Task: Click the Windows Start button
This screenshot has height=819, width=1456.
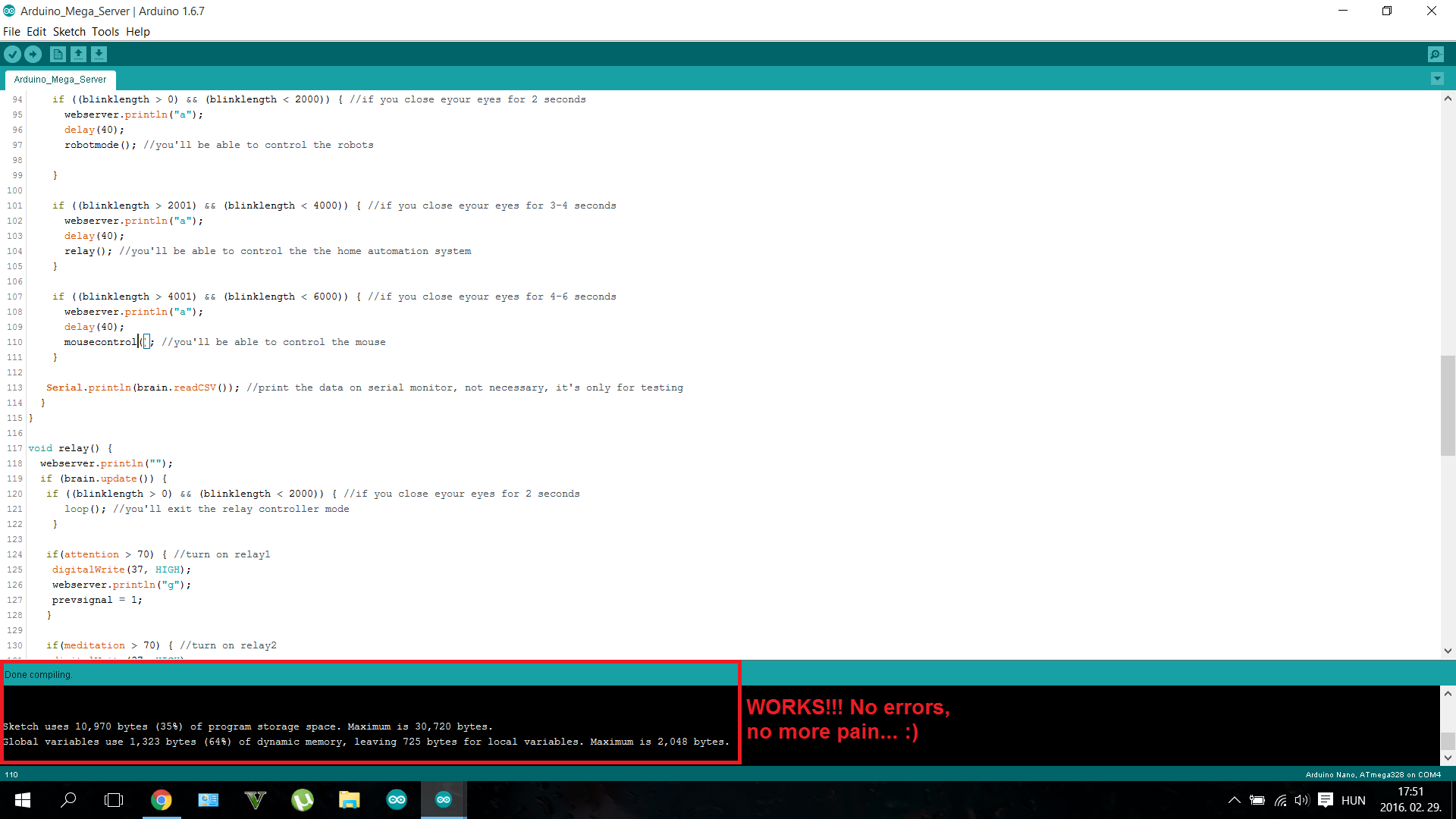Action: coord(22,800)
